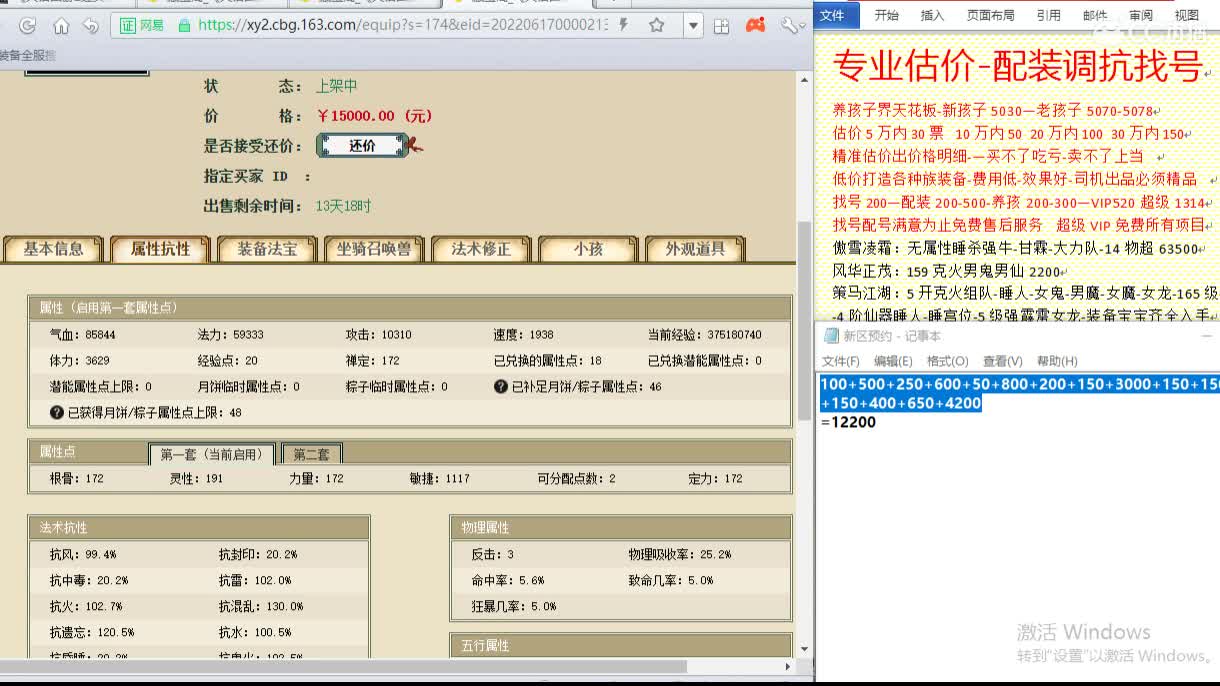
Task: Click the 网易 certificate badge in the address bar
Action: [143, 26]
